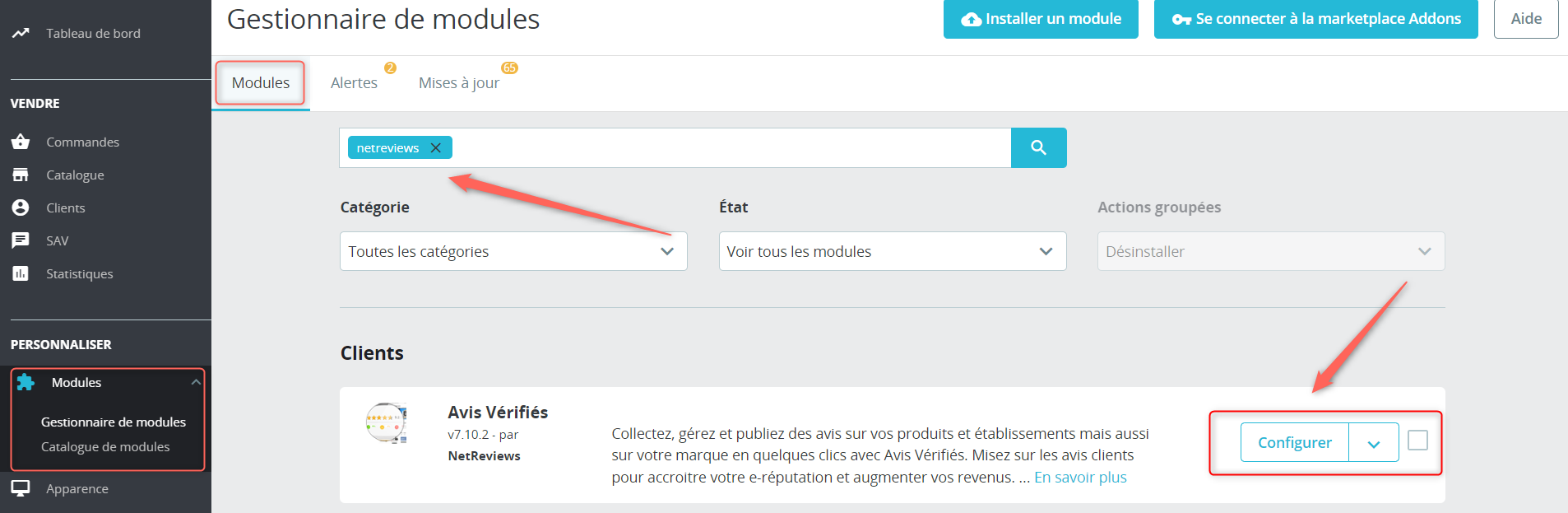1568x513 pixels.
Task: Open the En savoir plus link
Action: [1080, 477]
